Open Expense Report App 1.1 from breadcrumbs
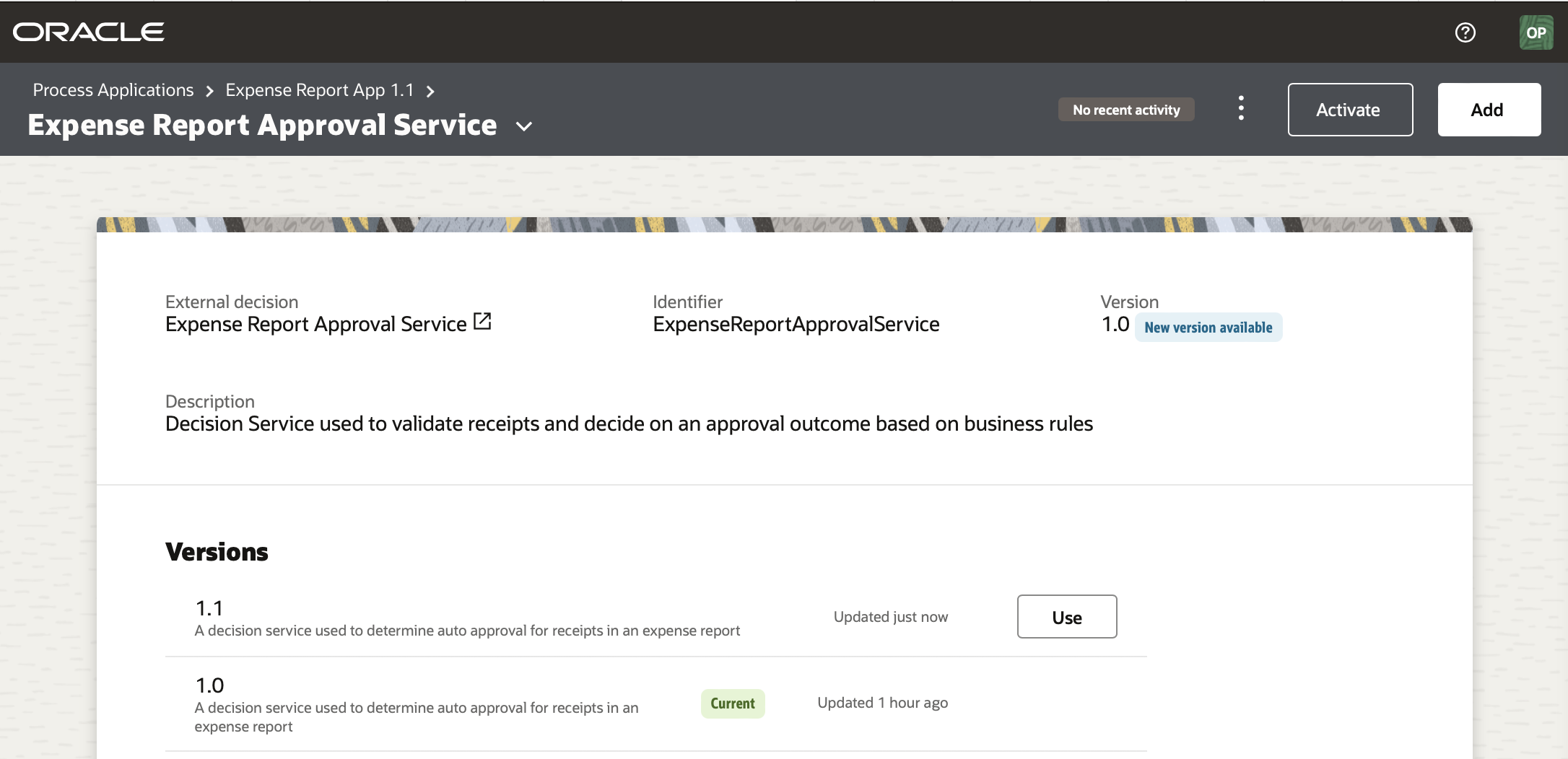The image size is (1568, 759). point(320,89)
